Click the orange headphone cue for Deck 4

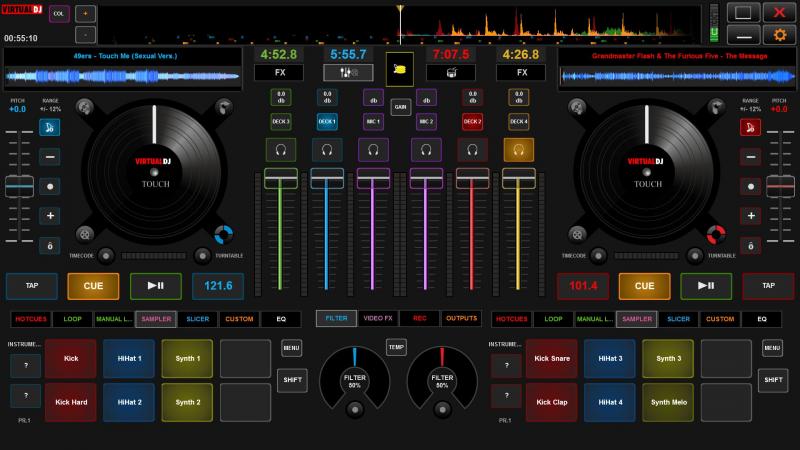(518, 150)
